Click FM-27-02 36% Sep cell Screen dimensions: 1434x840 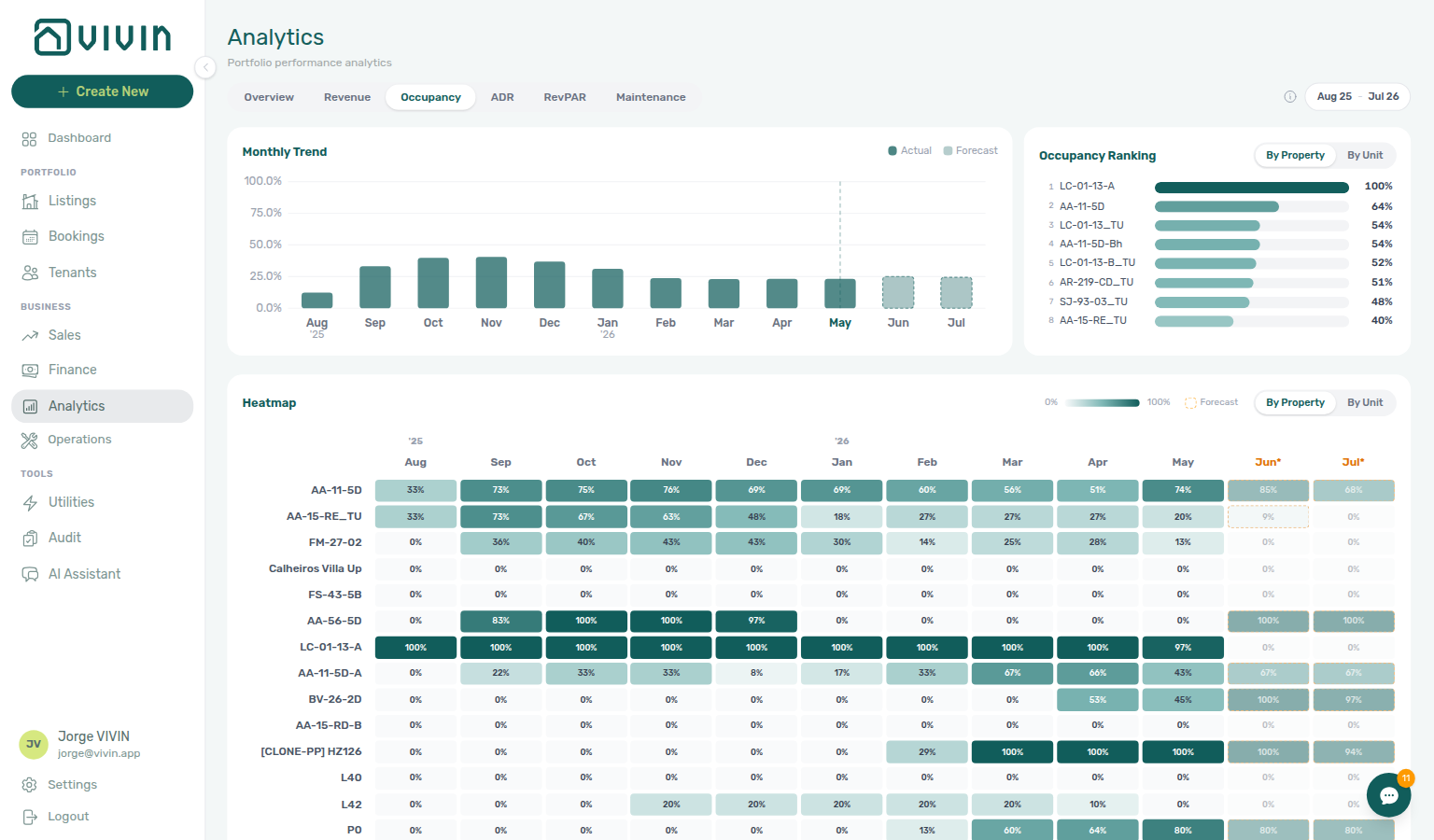pos(500,542)
